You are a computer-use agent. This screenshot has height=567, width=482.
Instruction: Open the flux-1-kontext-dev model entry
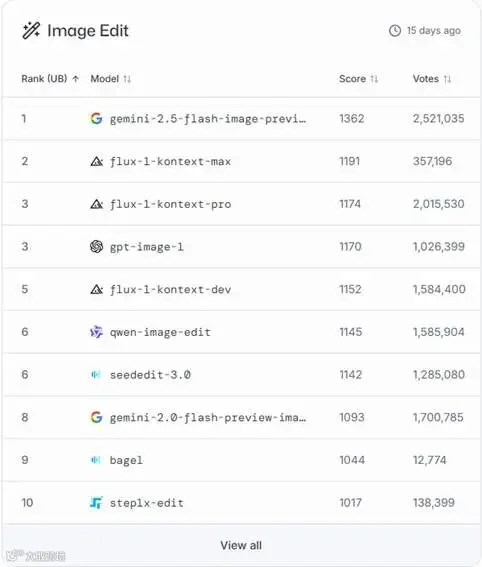click(170, 290)
